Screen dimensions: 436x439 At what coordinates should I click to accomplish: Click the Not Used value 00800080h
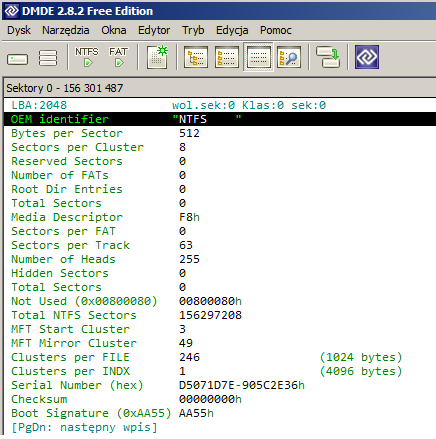[x=210, y=301]
